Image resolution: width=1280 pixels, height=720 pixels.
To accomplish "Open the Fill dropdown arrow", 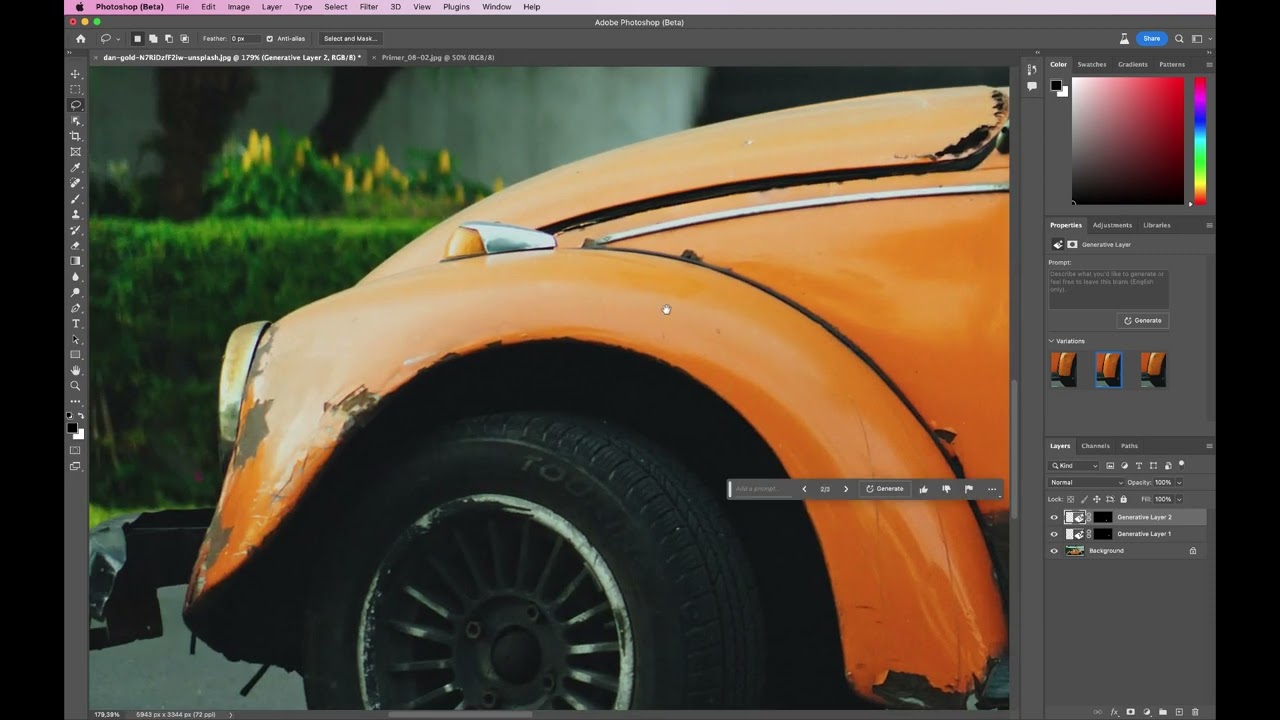I will pos(1179,499).
